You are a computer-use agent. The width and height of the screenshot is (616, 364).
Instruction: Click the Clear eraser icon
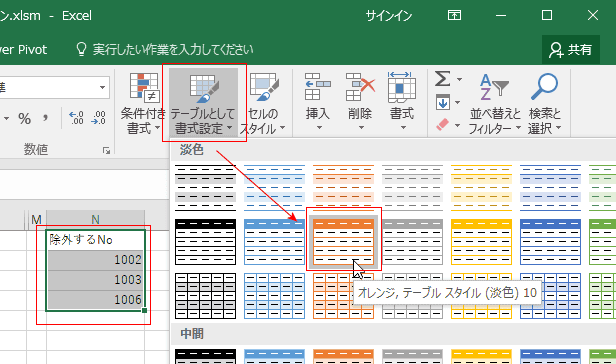pyautogui.click(x=443, y=125)
